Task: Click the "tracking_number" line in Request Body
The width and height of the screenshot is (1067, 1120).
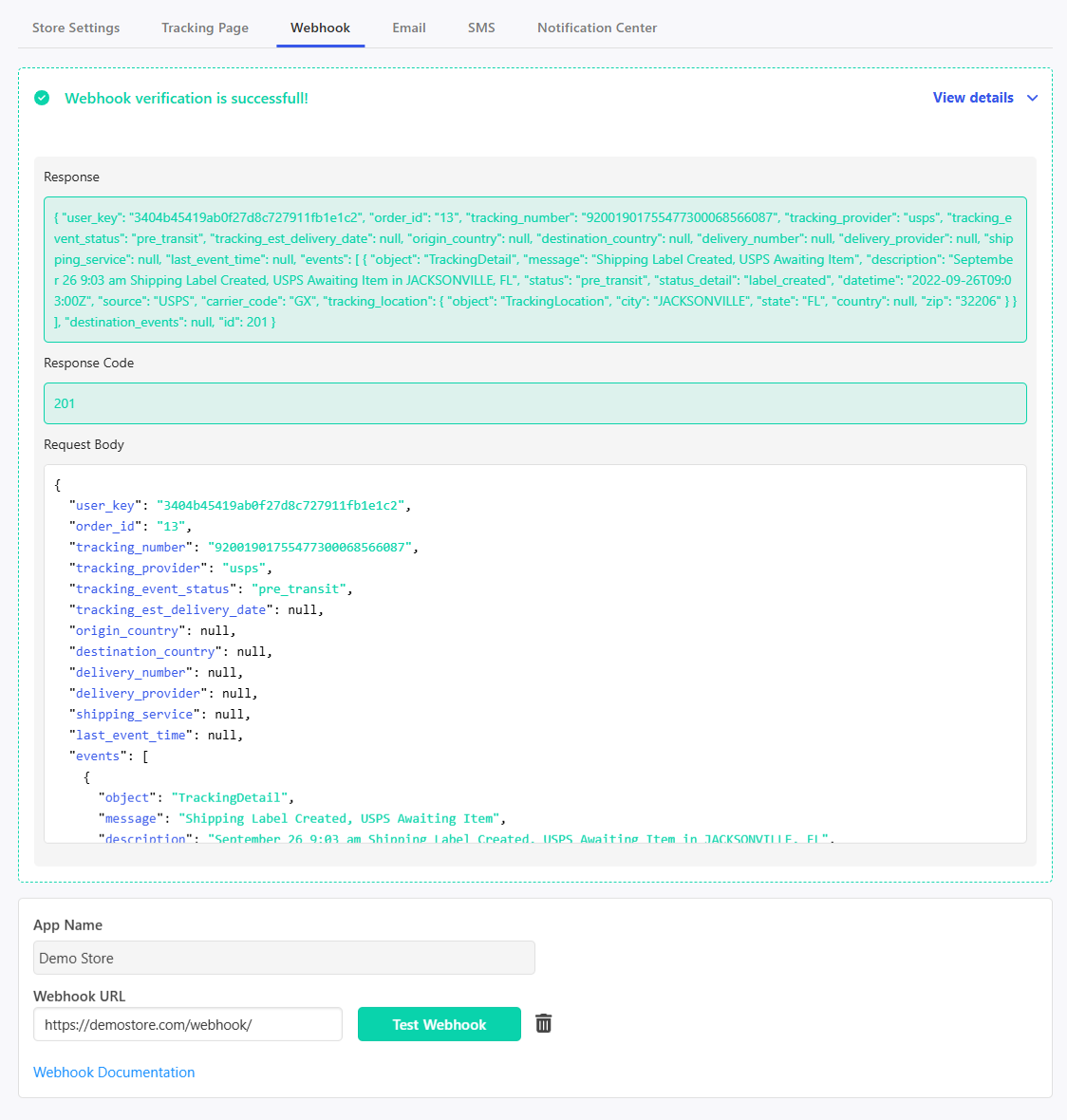Action: click(244, 547)
